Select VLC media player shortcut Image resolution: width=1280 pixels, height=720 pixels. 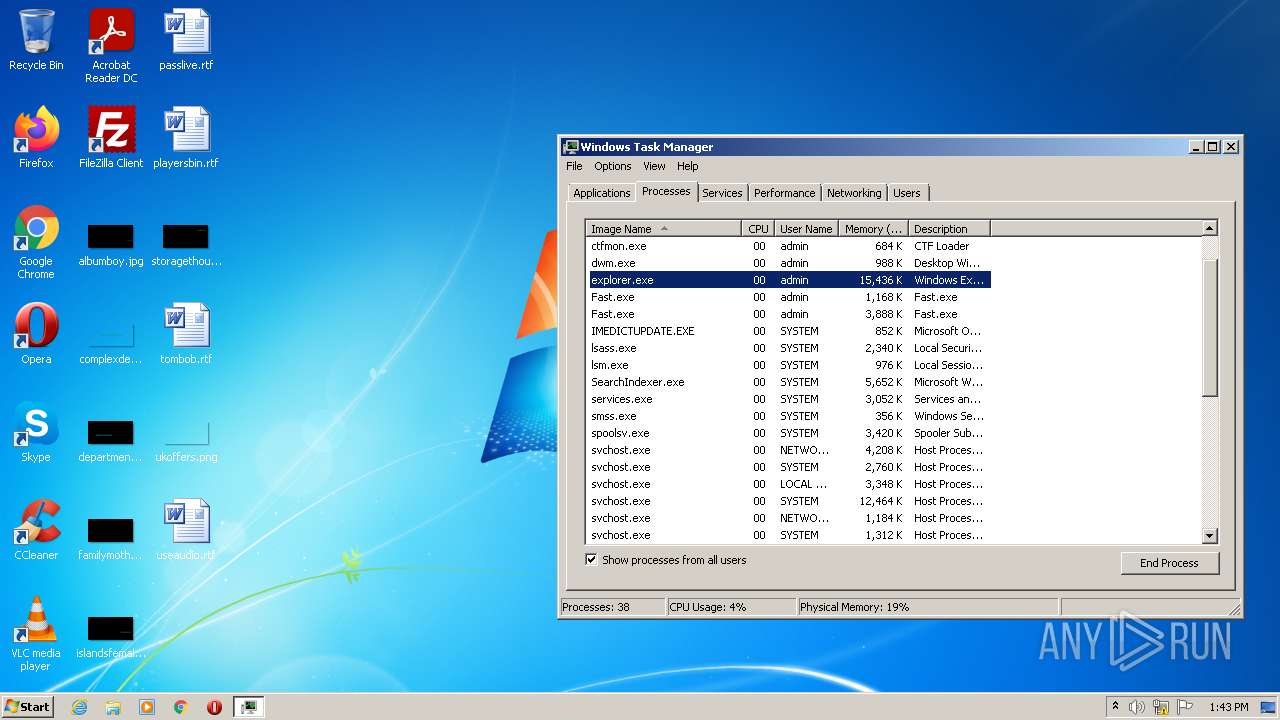[36, 635]
